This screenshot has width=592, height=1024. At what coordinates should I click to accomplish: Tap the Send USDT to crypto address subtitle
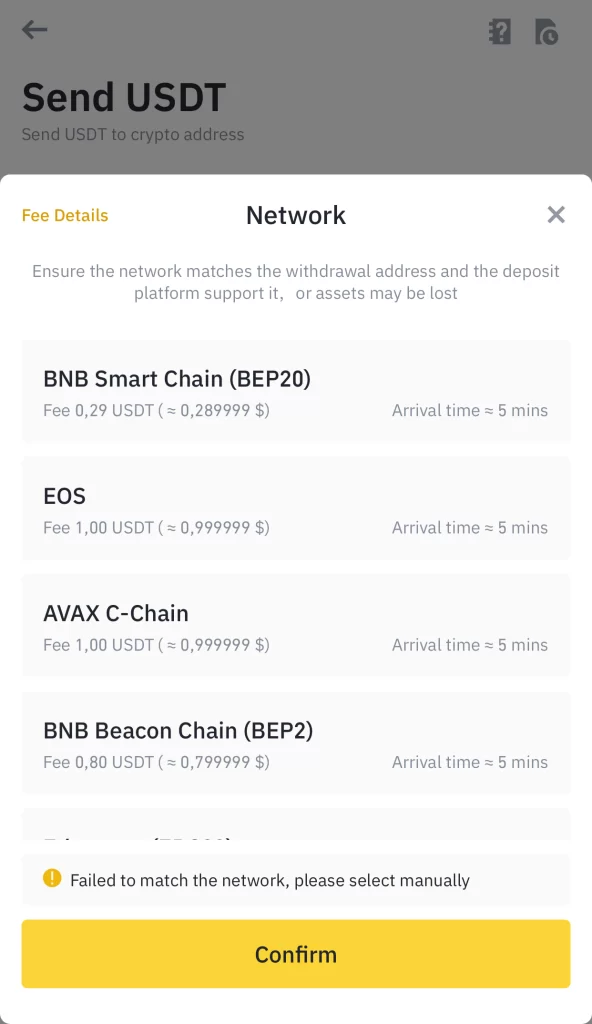tap(133, 135)
